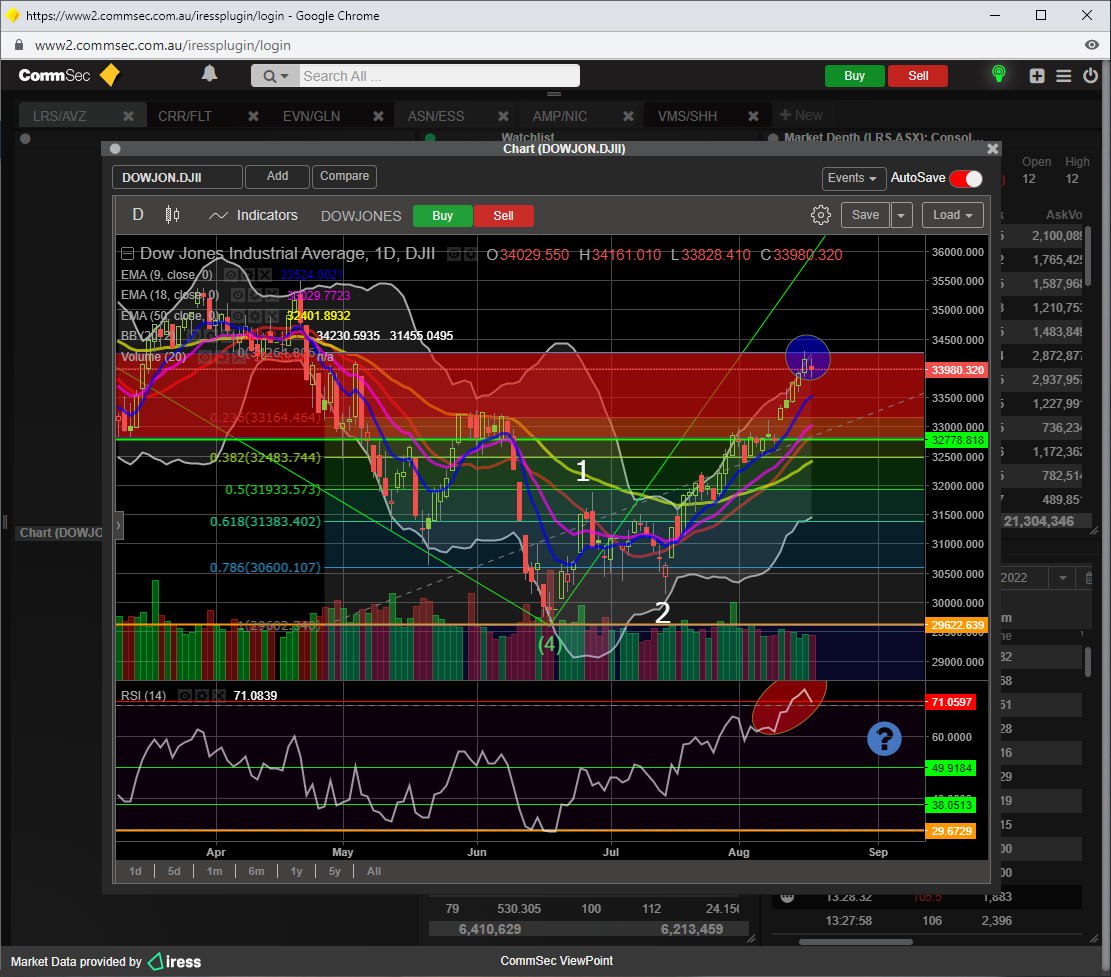Click the green streaming status icon

997,75
